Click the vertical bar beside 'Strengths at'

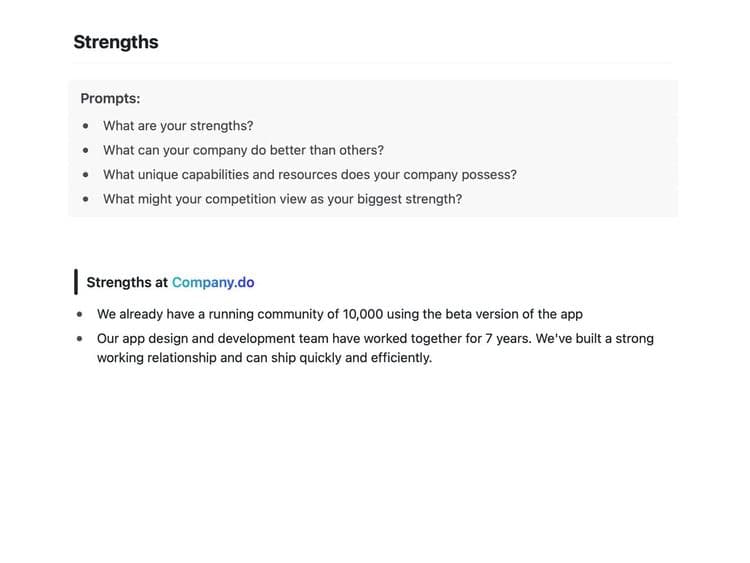76,282
